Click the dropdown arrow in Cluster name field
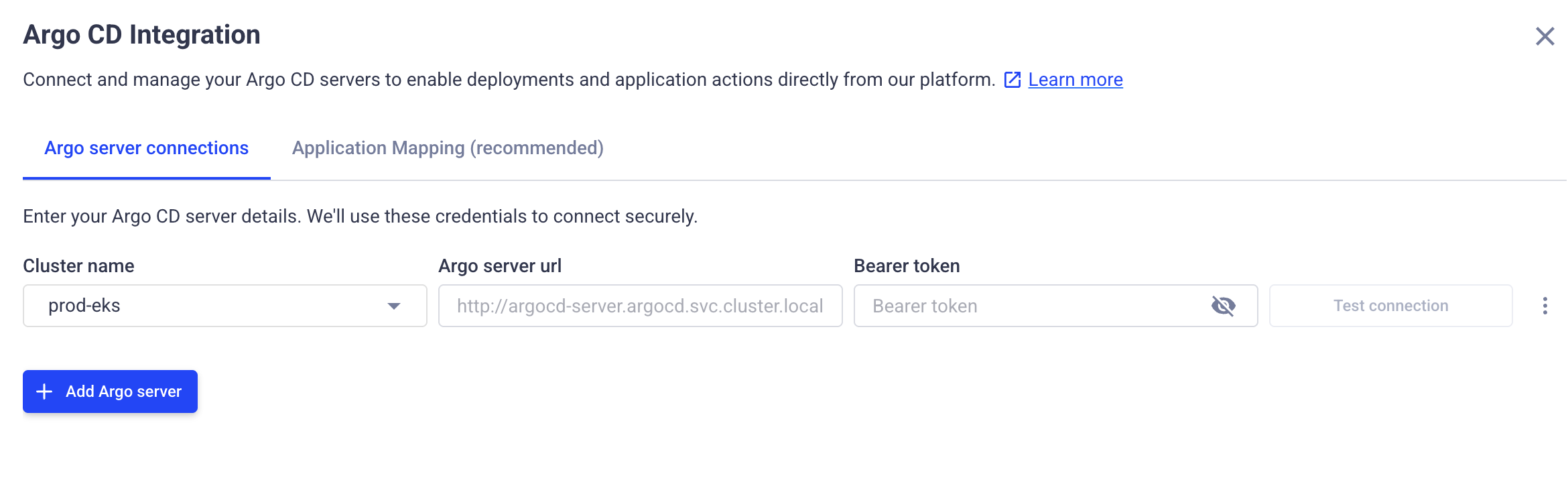The height and width of the screenshot is (480, 1568). 394,306
